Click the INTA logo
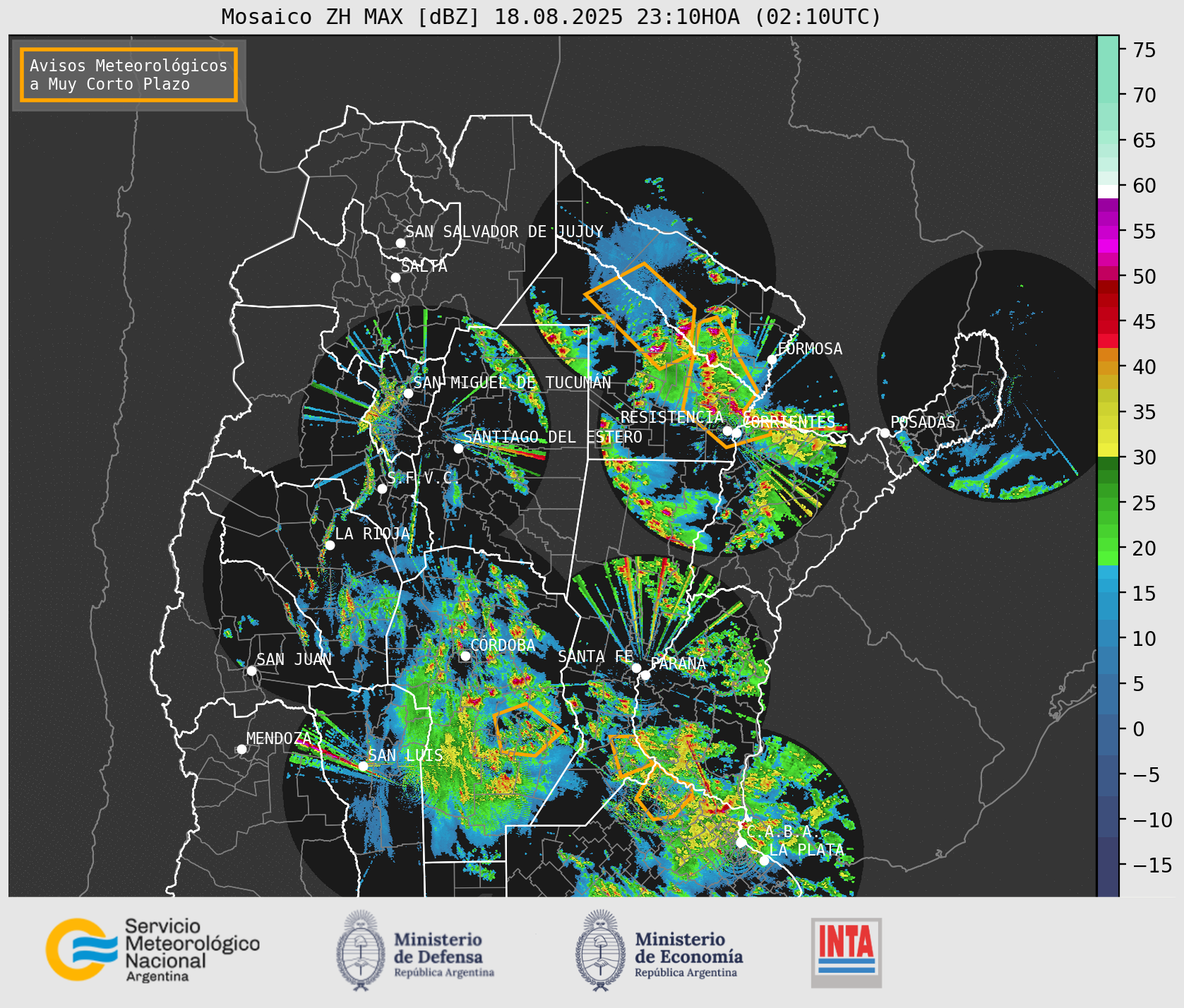 (847, 952)
